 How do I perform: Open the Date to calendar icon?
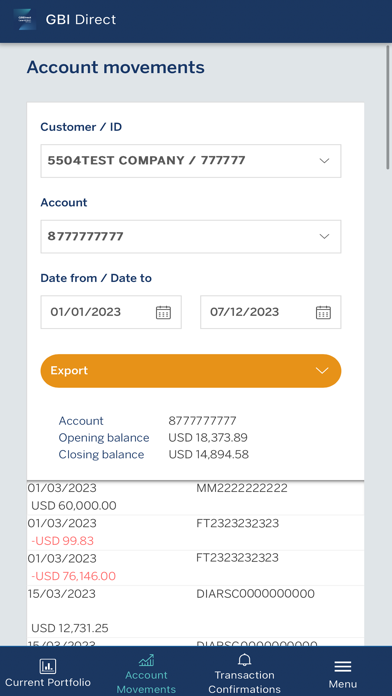point(323,312)
